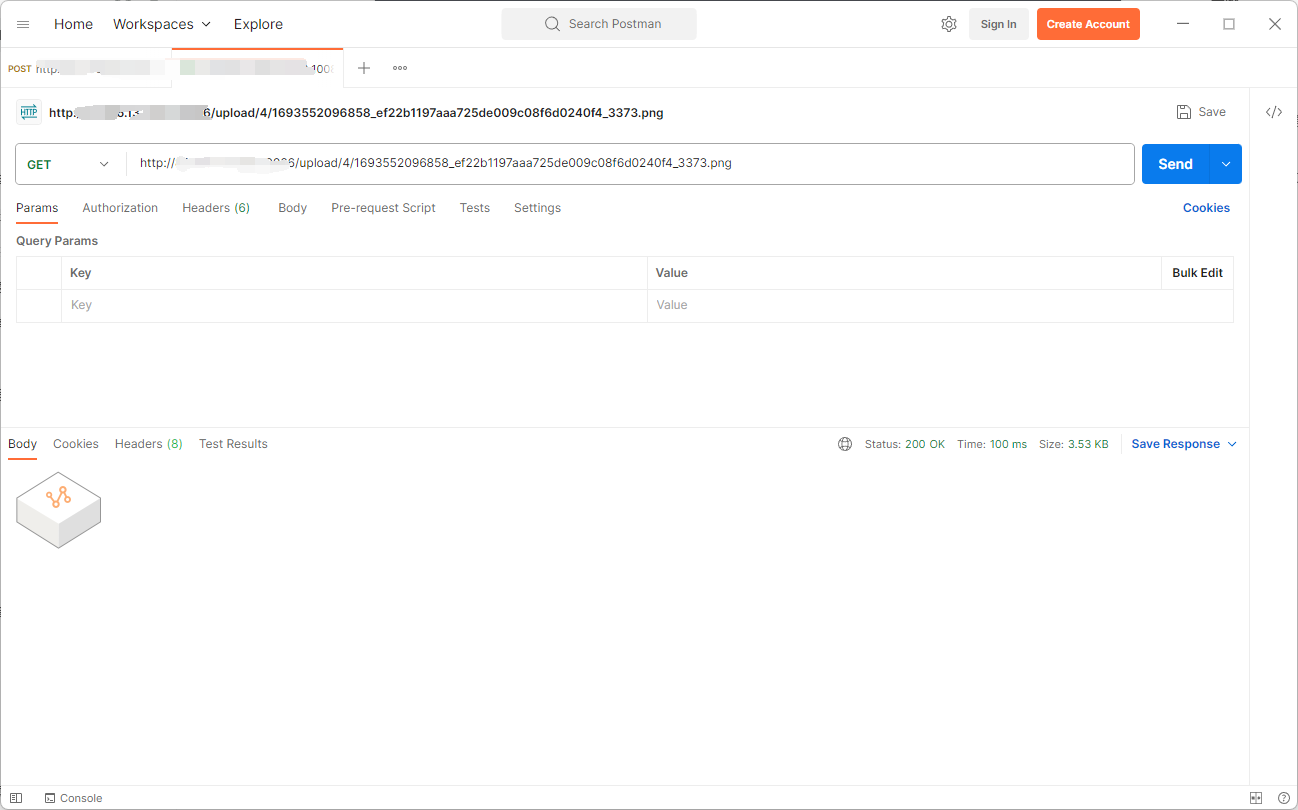Click the Size: 3.53 KB text

tap(1073, 444)
